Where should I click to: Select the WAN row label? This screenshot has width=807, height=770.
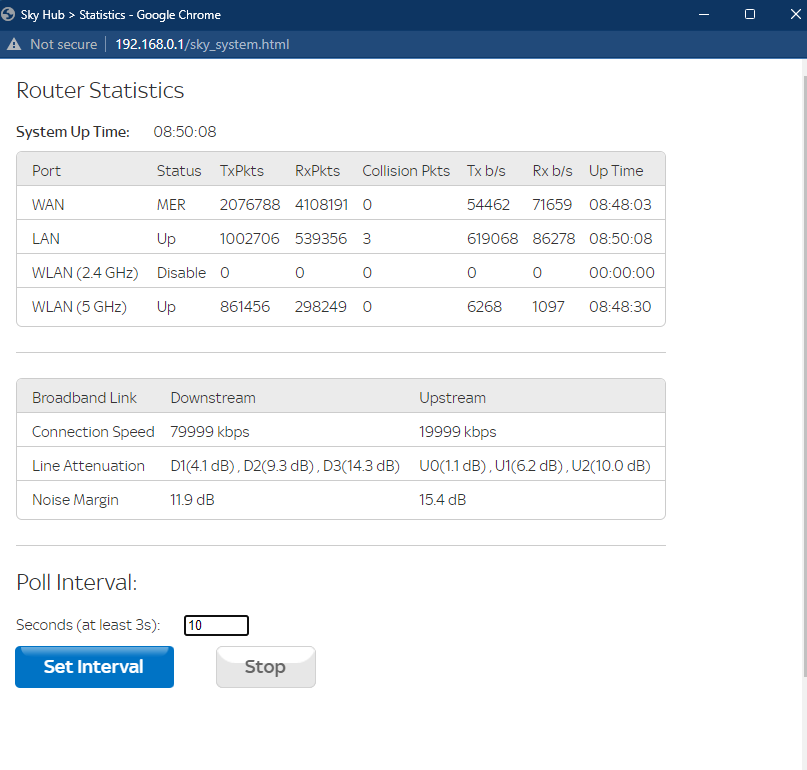click(48, 205)
